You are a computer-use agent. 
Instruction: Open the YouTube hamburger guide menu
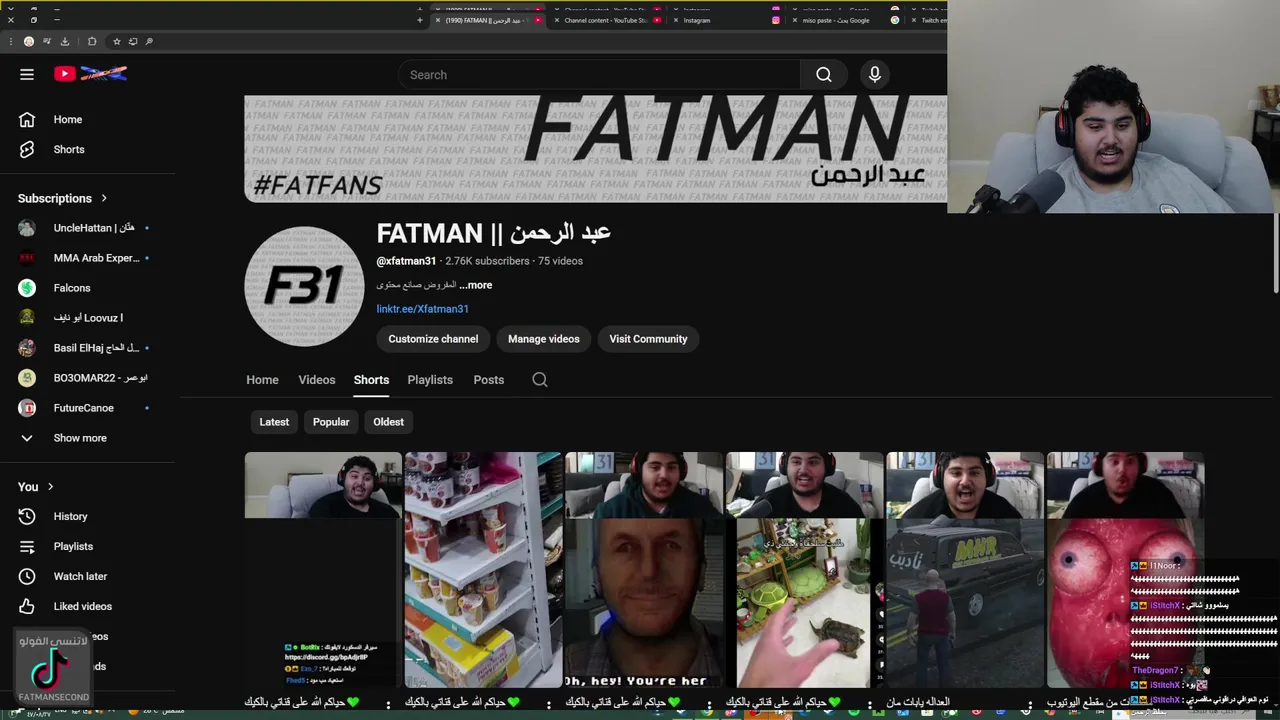[27, 74]
